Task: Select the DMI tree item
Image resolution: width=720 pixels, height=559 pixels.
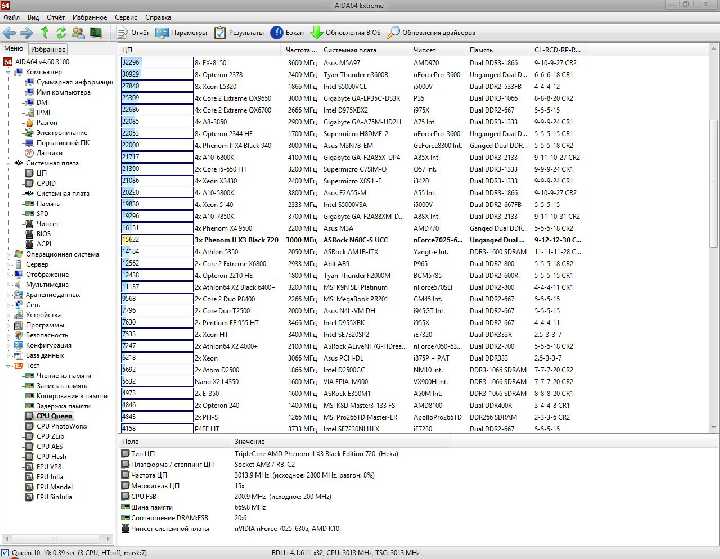Action: 36,102
